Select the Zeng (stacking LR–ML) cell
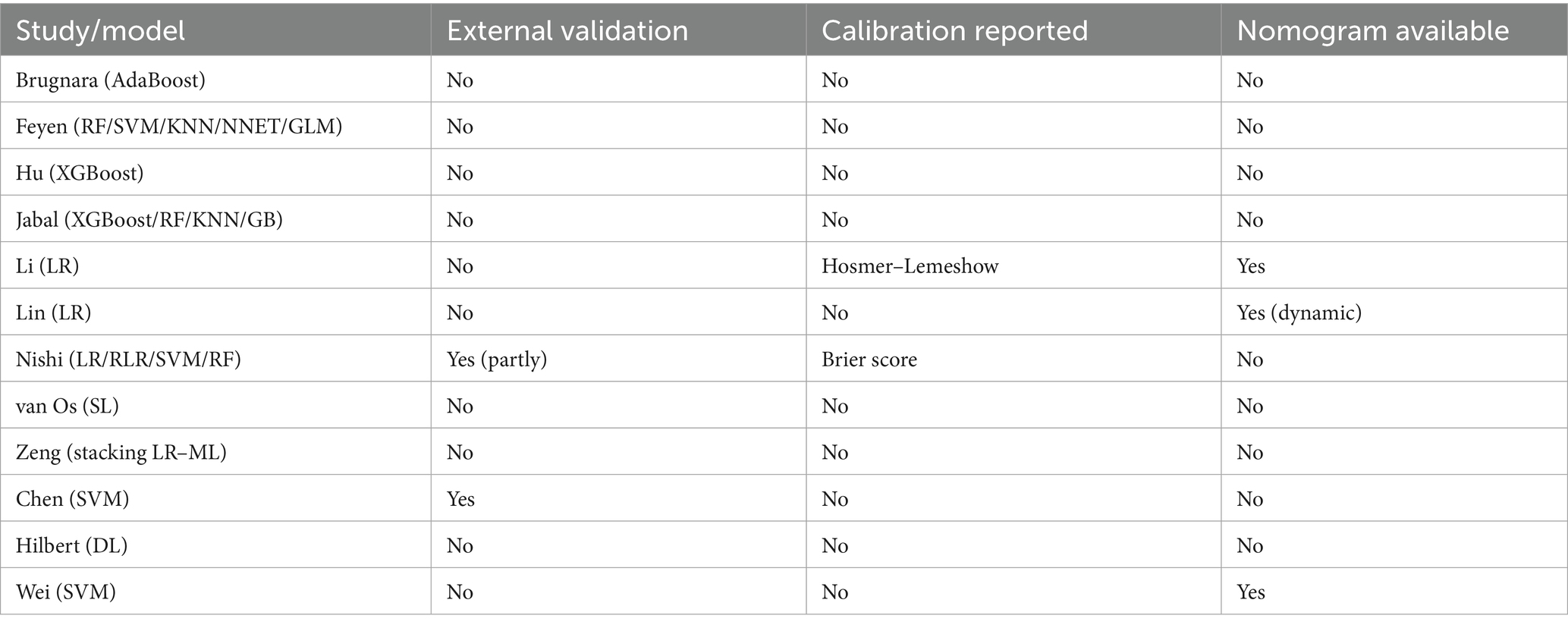1568x628 pixels. pos(121,452)
